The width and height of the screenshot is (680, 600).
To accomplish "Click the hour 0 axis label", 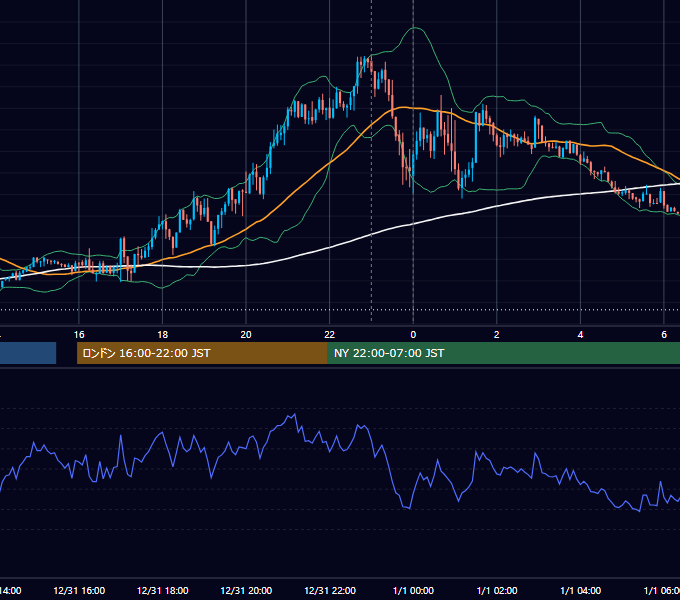I will (413, 335).
